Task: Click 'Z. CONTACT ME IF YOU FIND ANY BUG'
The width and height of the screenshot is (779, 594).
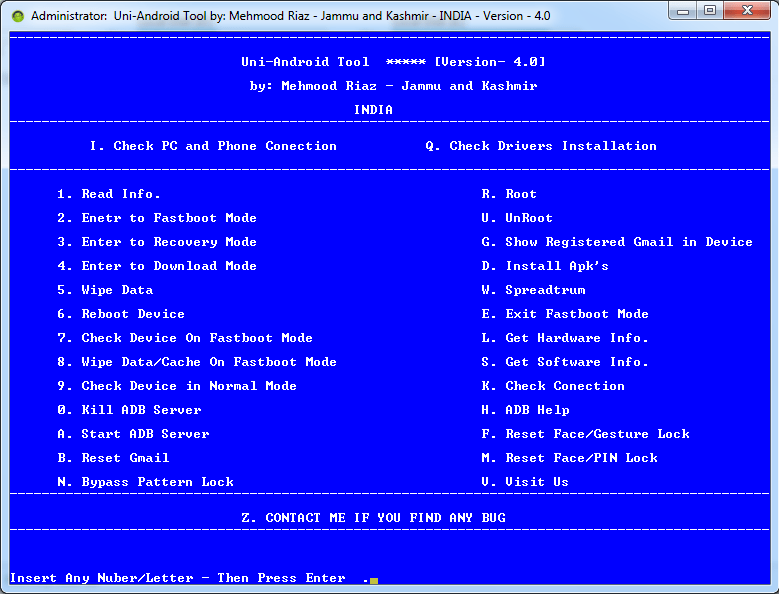Action: 374,518
